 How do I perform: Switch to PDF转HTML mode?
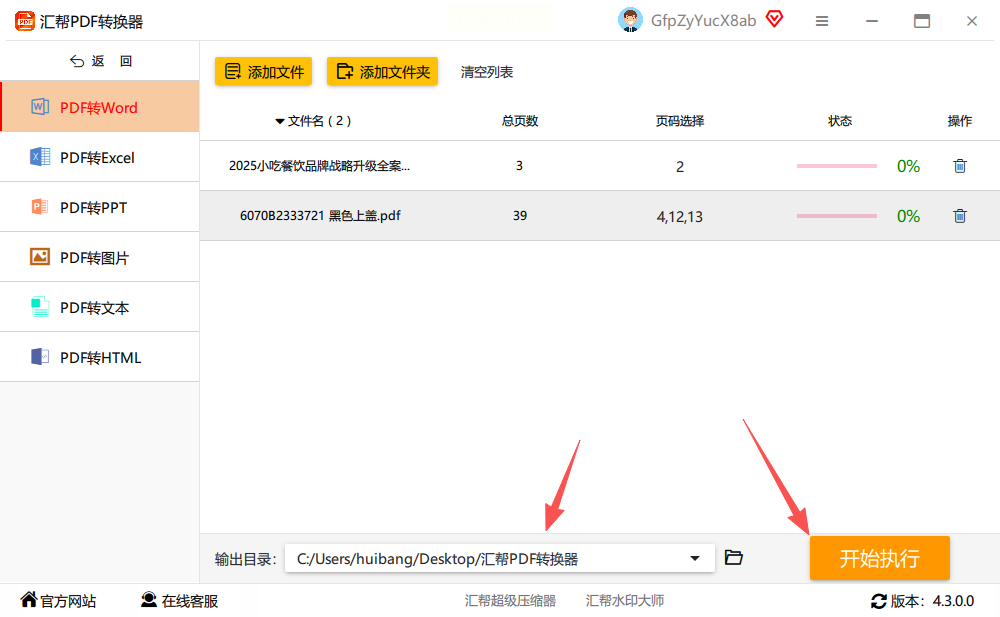point(100,357)
